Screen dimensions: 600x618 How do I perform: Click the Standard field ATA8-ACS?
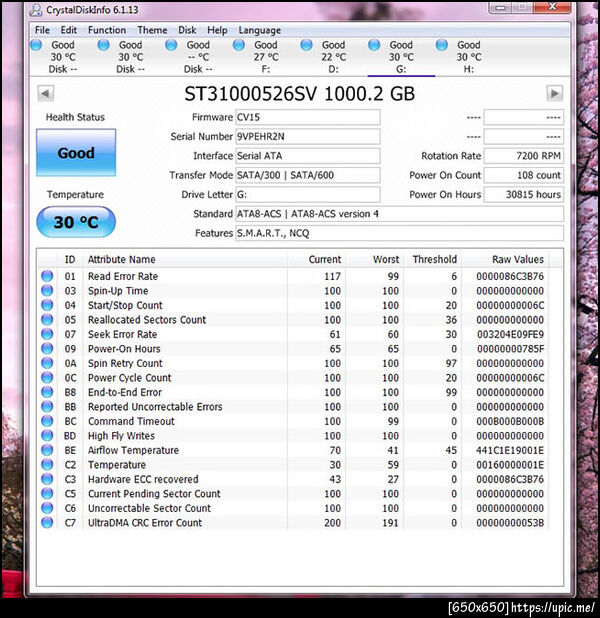399,214
